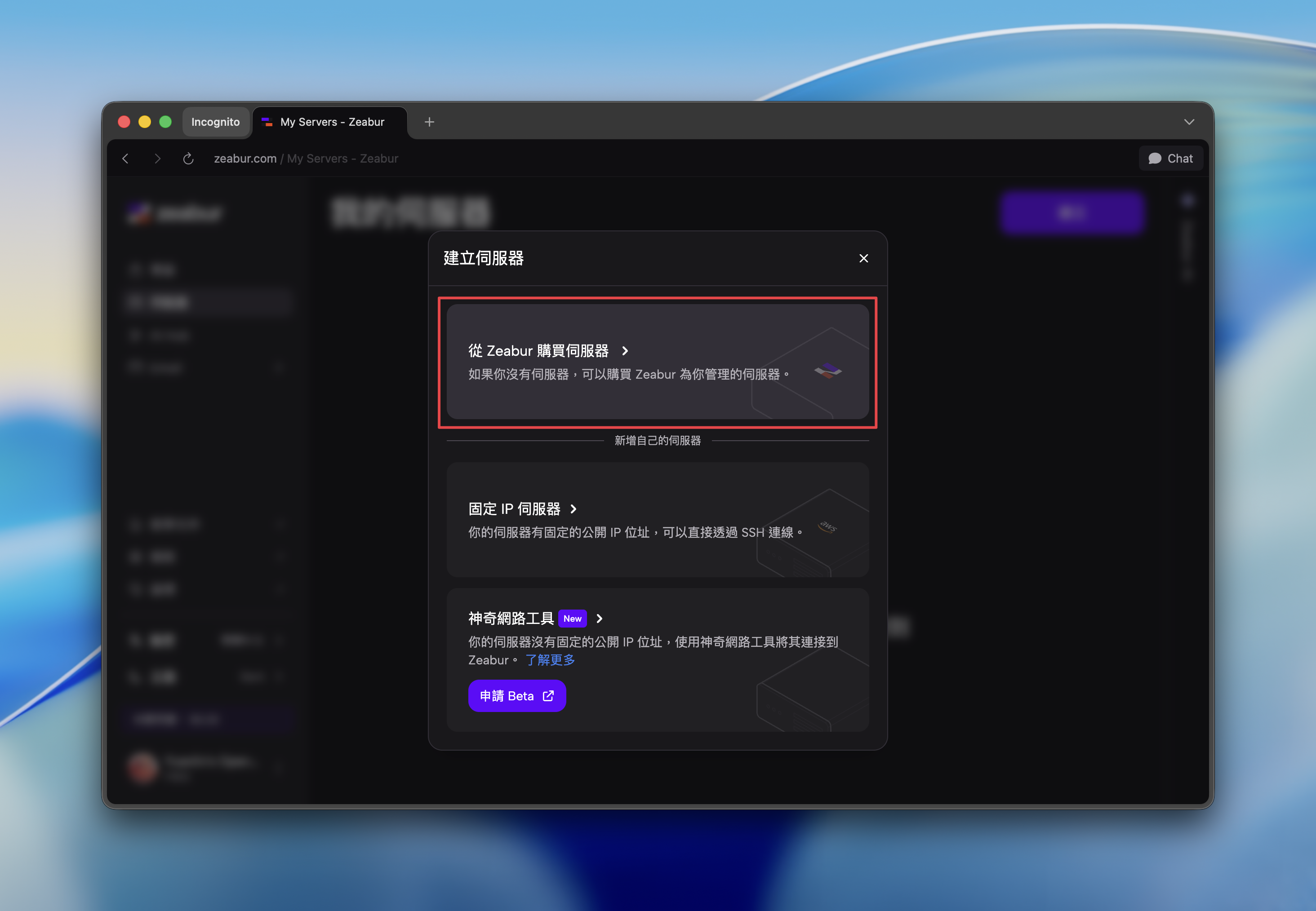Click the Chat bubble icon

point(1155,159)
